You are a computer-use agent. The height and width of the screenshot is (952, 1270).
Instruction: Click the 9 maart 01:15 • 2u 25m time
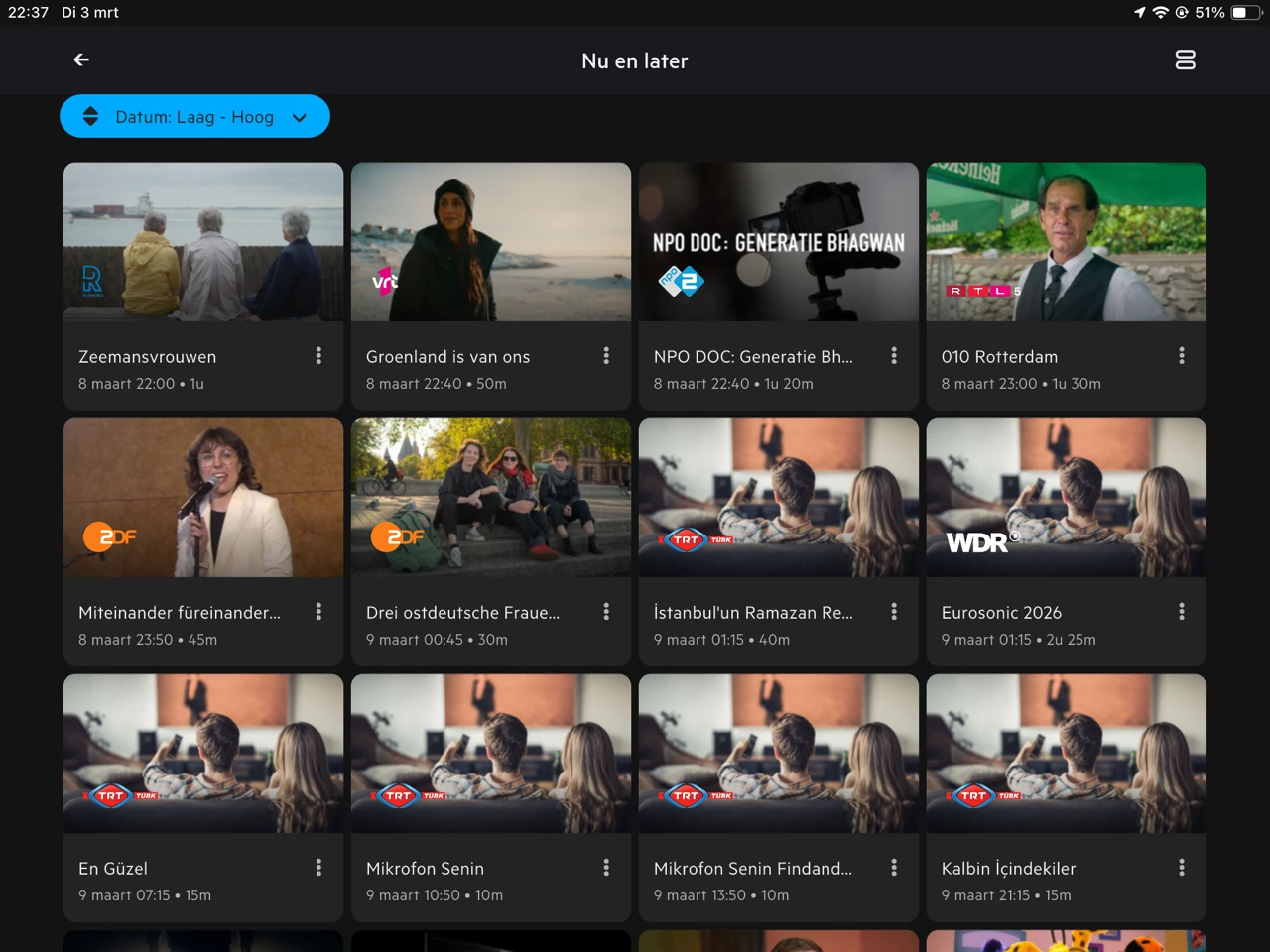pyautogui.click(x=1019, y=640)
